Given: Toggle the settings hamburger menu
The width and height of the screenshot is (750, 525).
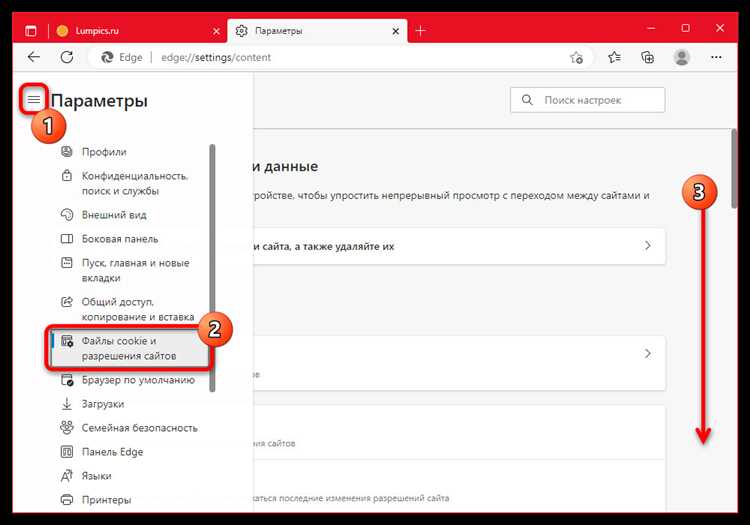Looking at the screenshot, I should coord(33,99).
